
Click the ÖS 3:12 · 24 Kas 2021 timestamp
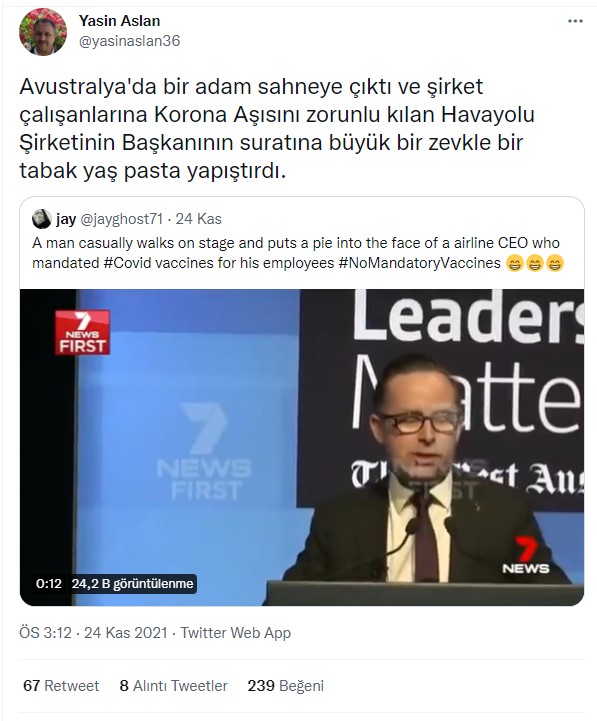point(93,633)
